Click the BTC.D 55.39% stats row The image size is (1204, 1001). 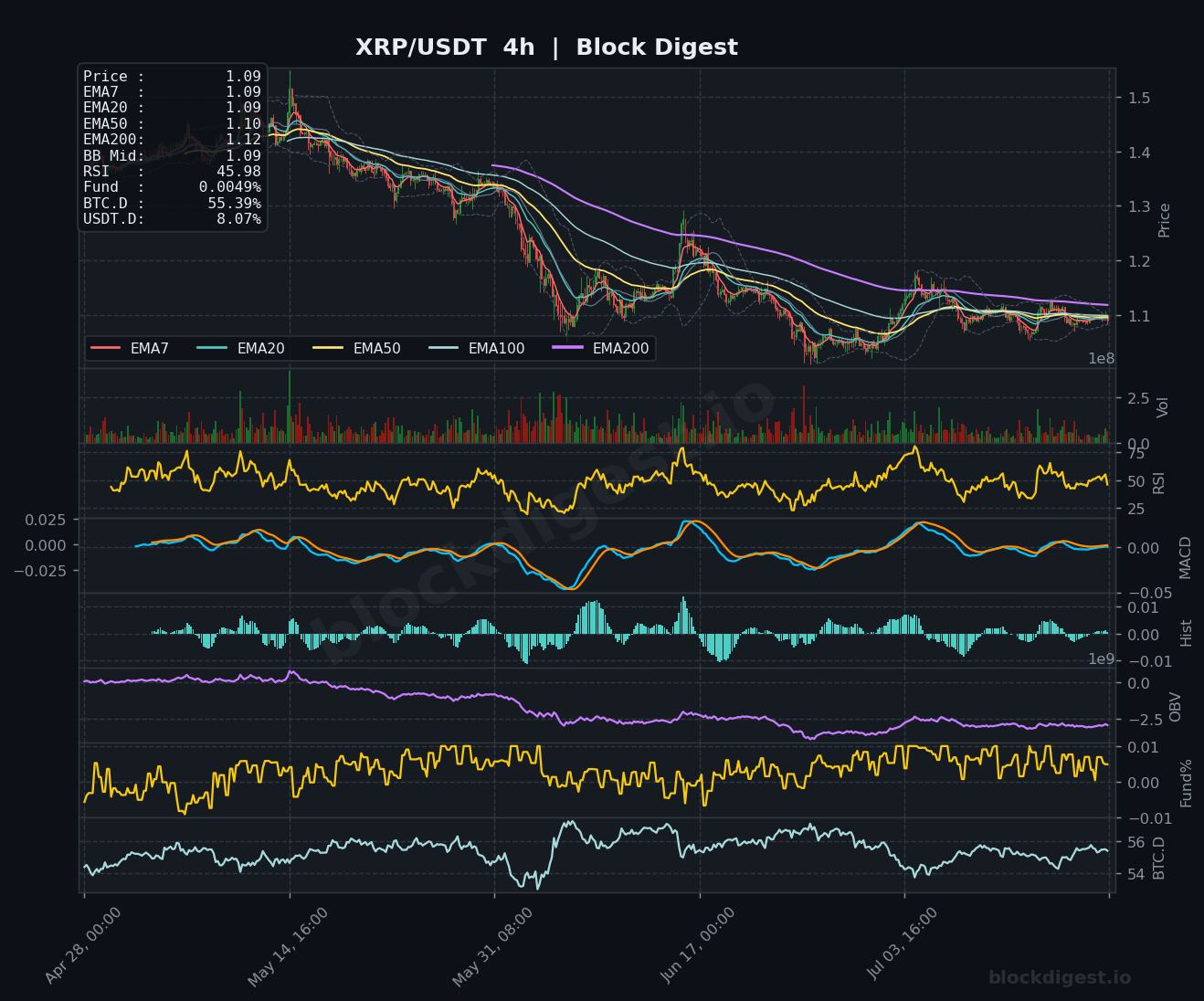point(172,204)
